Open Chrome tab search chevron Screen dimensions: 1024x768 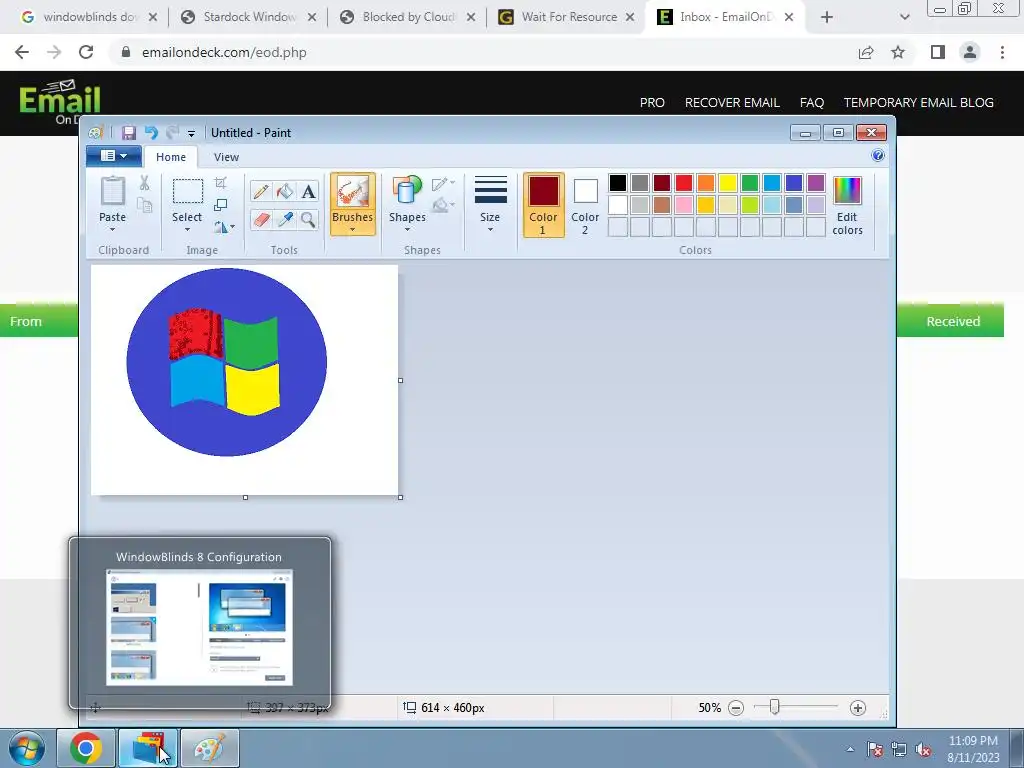coord(904,17)
